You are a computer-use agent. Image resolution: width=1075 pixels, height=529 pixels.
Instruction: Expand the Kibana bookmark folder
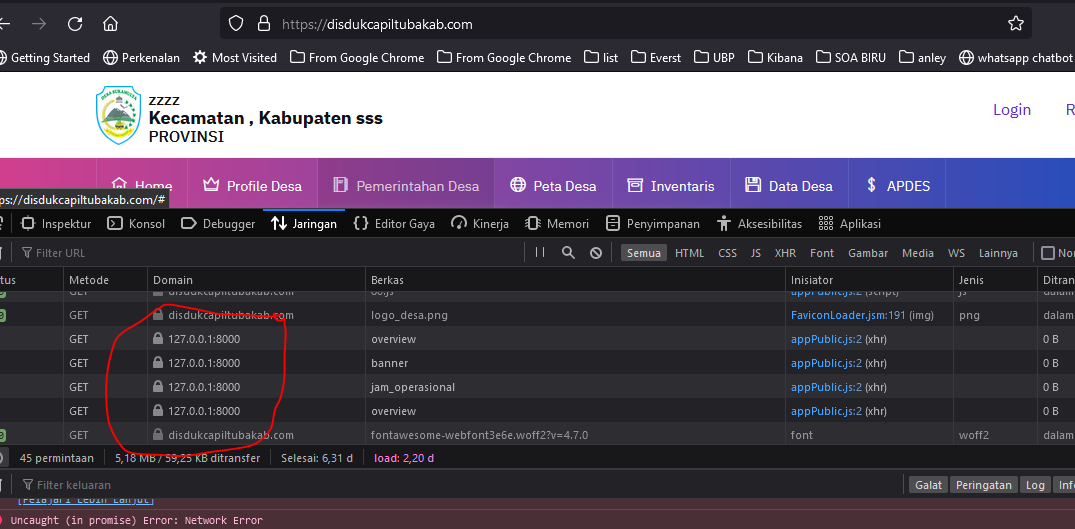tap(775, 58)
